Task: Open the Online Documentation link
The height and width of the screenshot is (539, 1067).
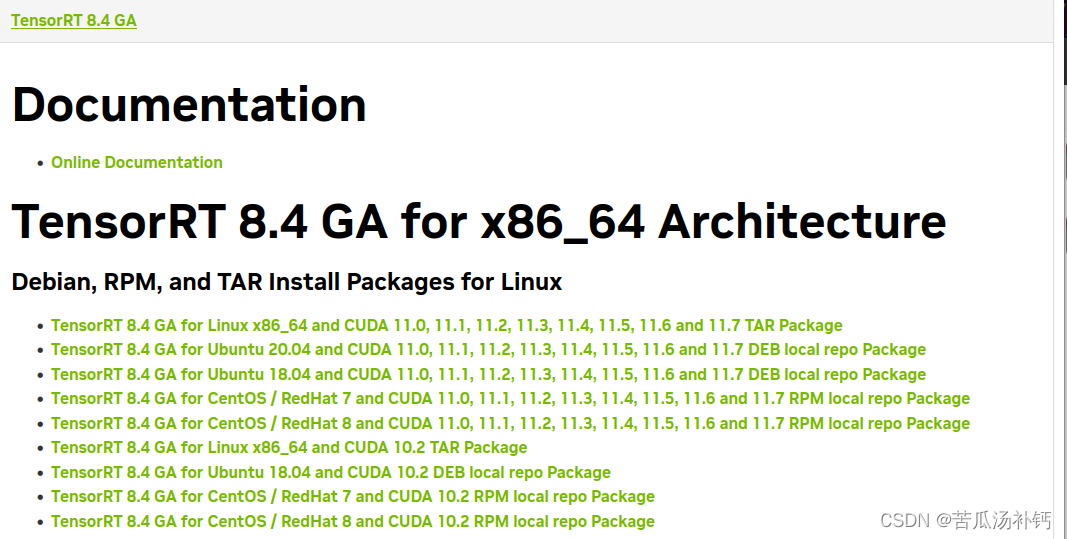Action: (137, 163)
